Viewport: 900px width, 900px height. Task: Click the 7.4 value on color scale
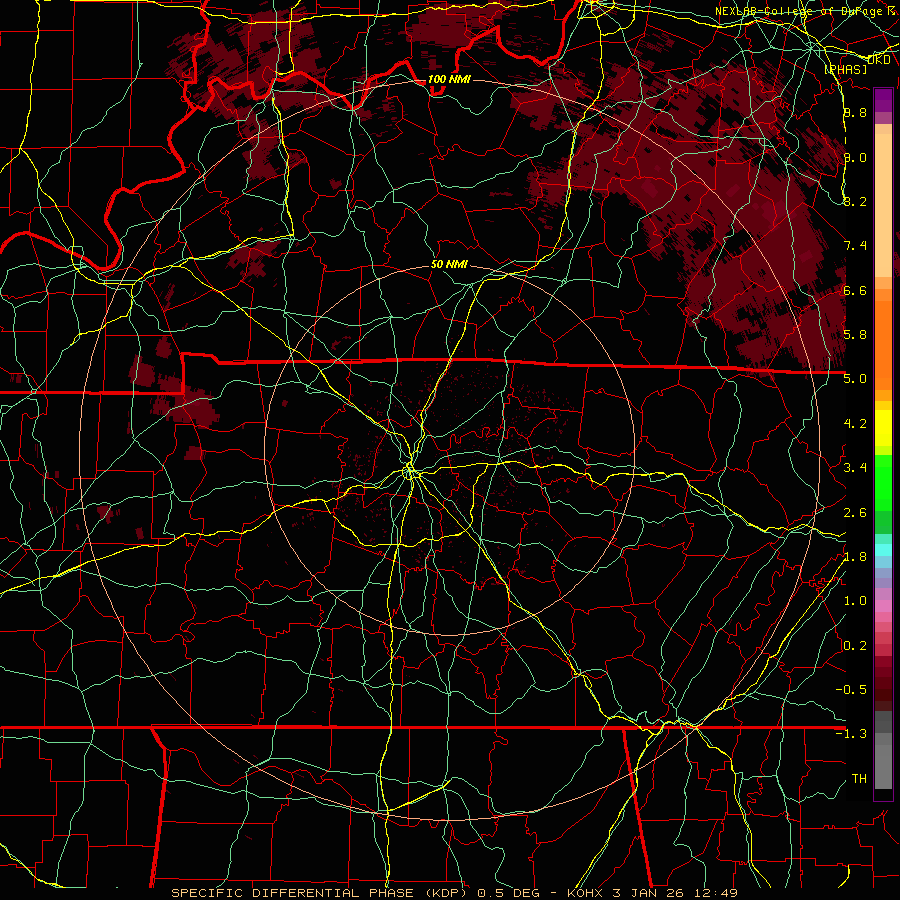(x=855, y=246)
